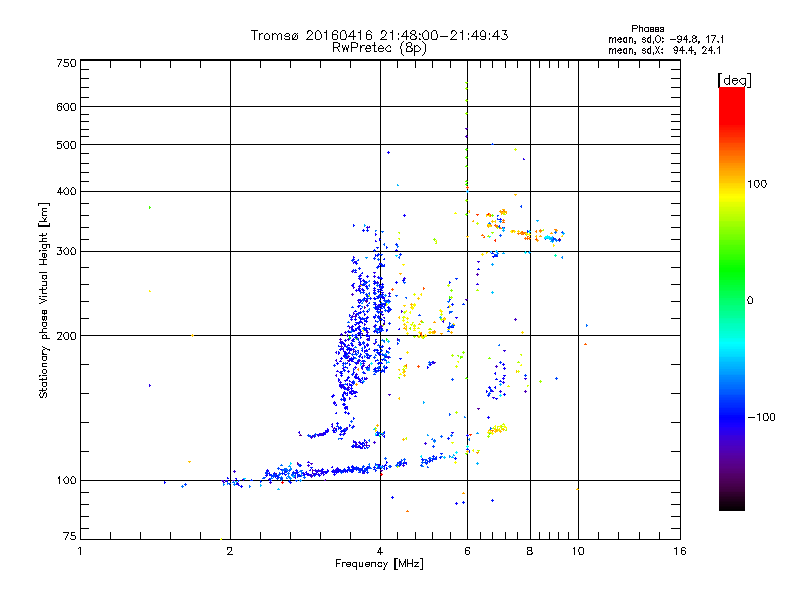This screenshot has width=800, height=600.
Task: Click the '[deg]' colorbar unit label
Action: click(x=734, y=80)
